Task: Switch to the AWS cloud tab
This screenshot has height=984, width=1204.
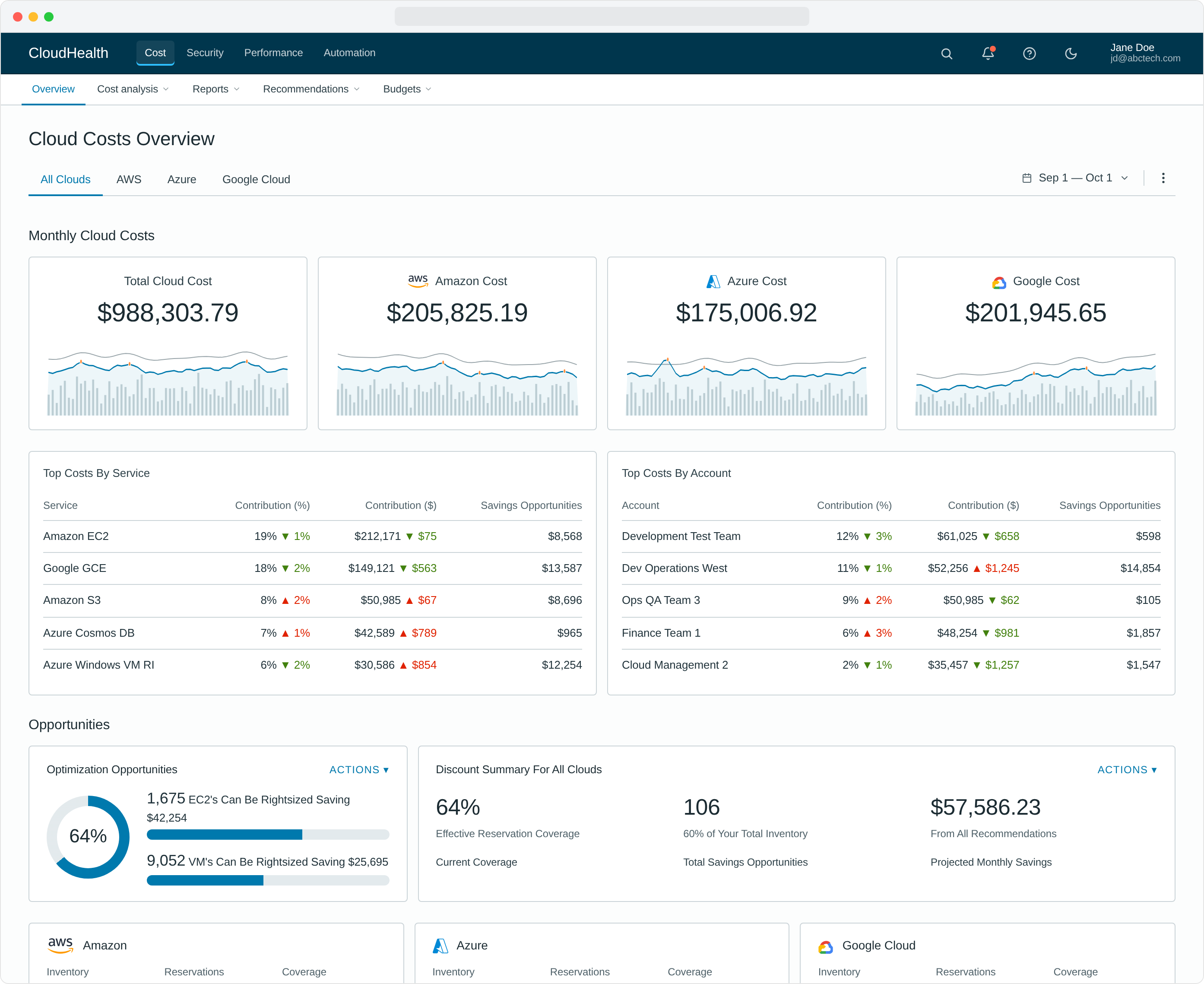Action: [x=129, y=179]
